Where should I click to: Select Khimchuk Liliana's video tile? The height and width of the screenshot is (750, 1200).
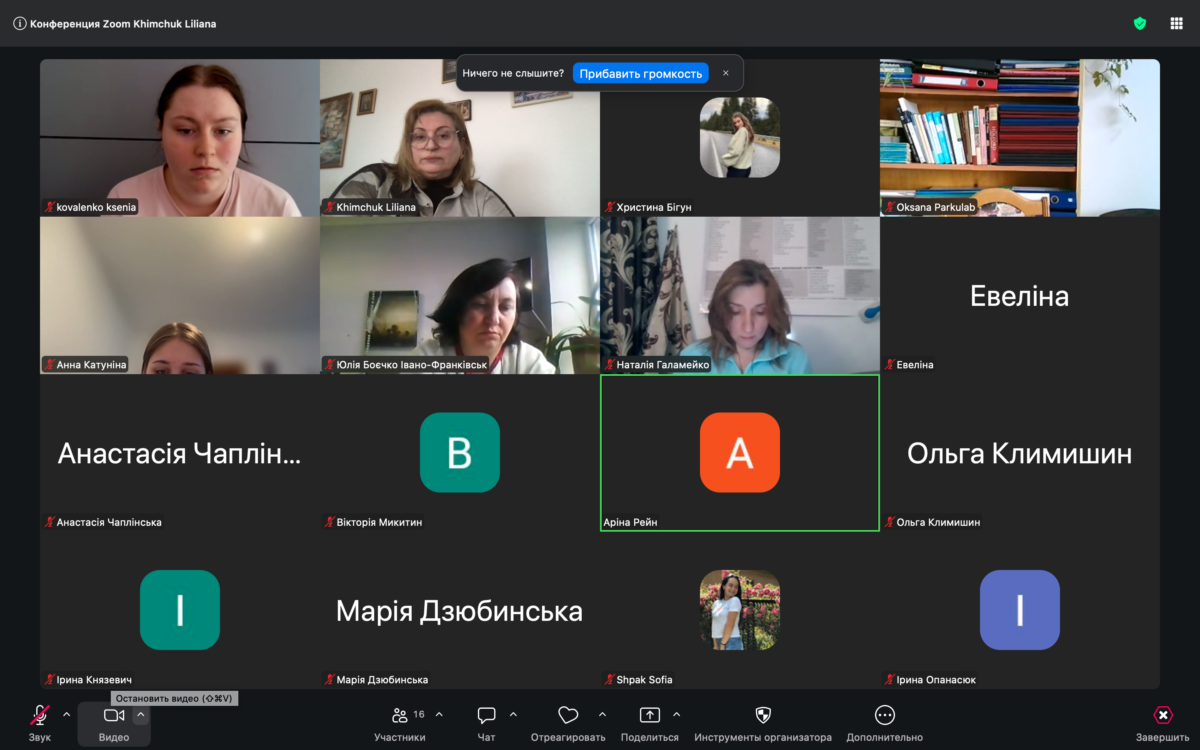pos(459,137)
